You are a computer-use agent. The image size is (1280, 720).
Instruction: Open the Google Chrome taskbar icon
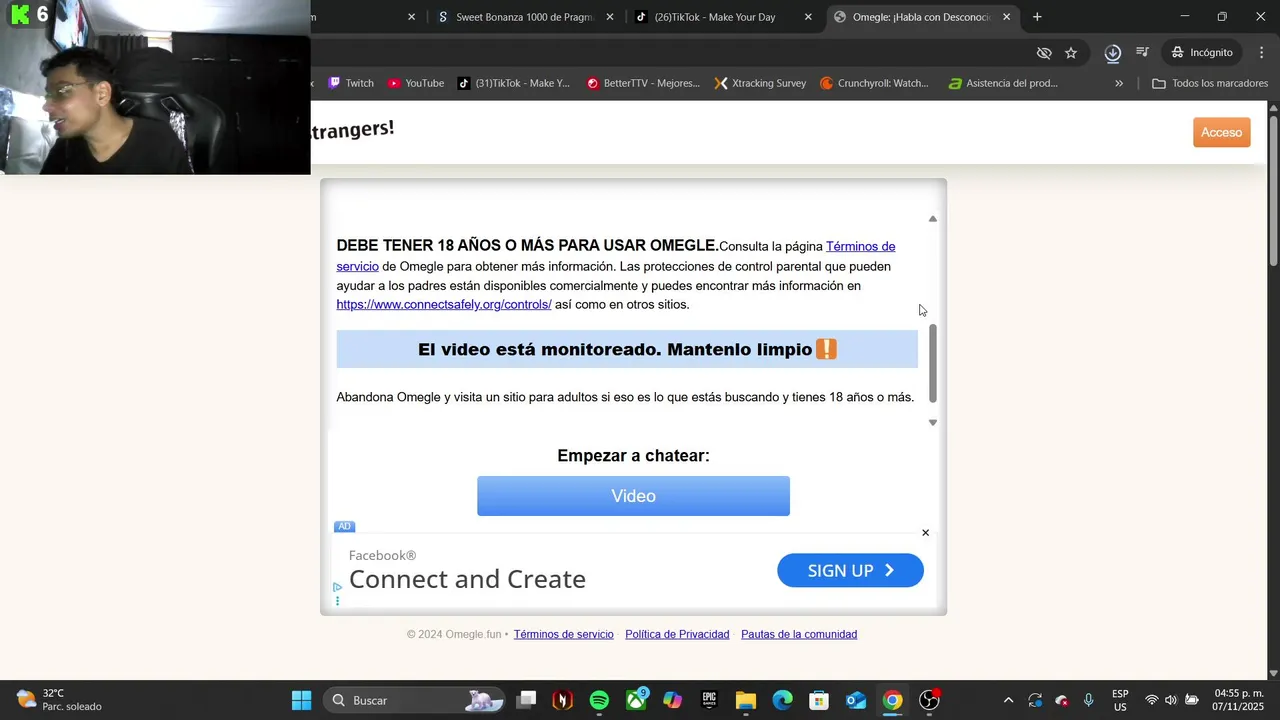pos(892,700)
